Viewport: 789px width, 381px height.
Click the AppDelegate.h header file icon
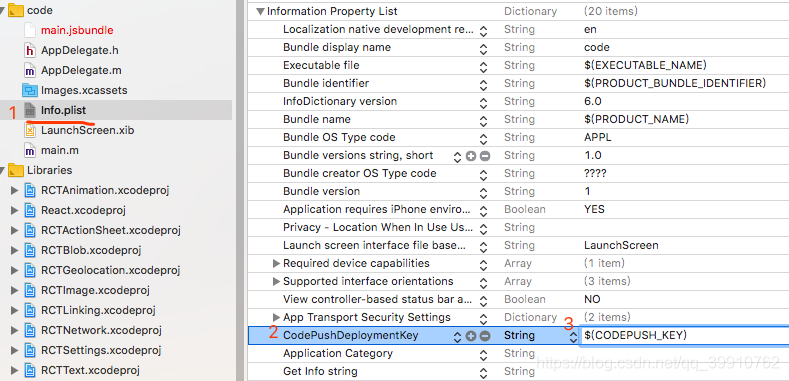30,50
